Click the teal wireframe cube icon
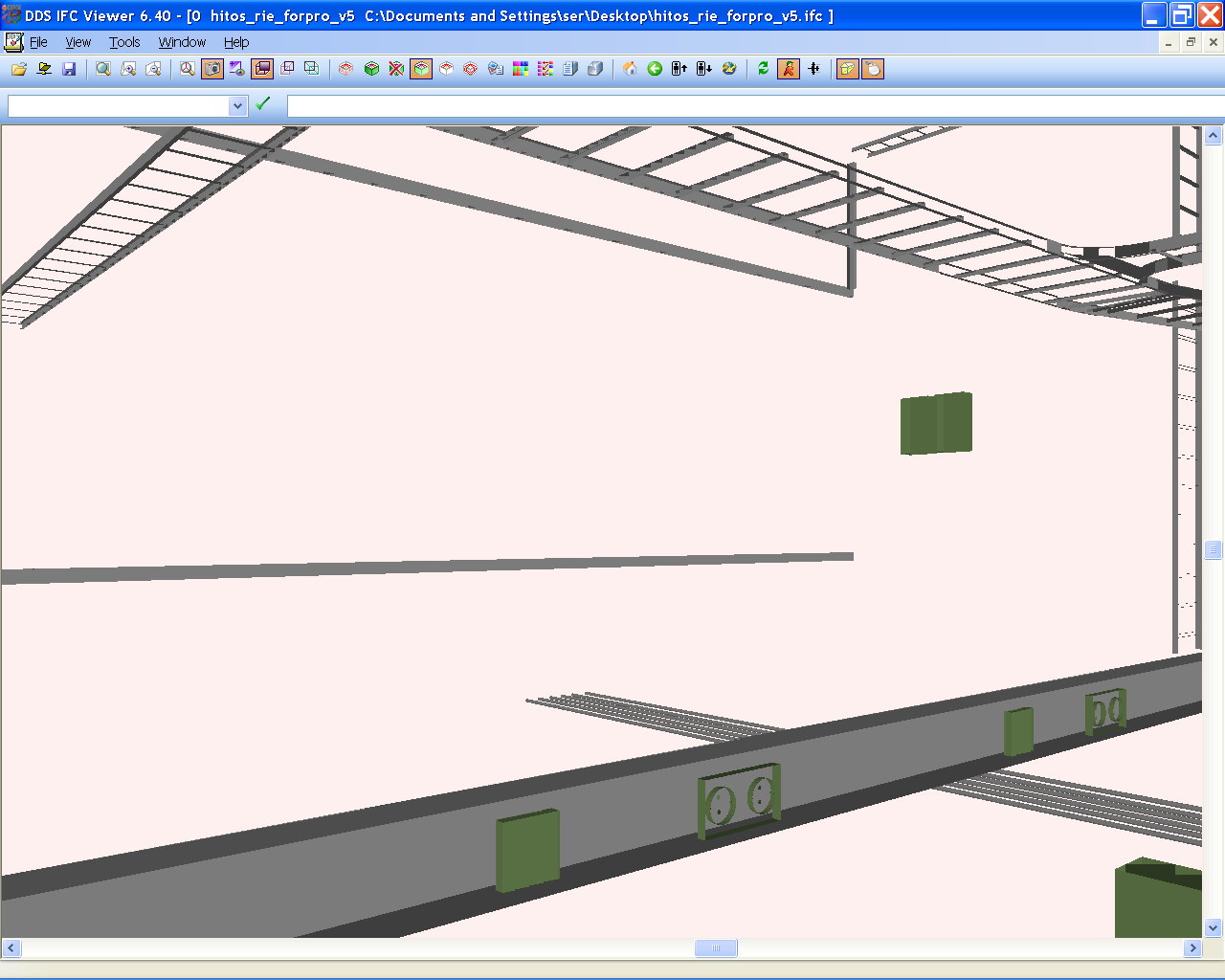 tap(312, 69)
